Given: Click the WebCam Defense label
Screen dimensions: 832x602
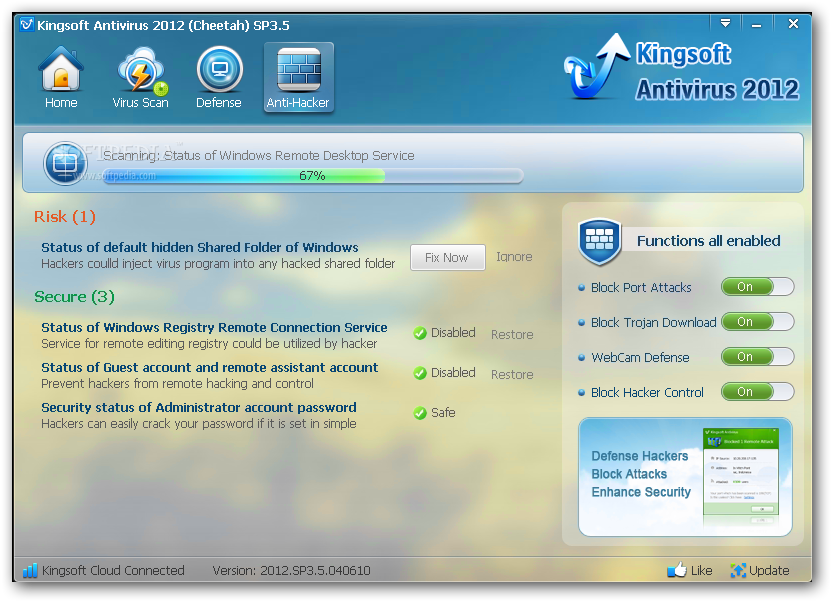Looking at the screenshot, I should (640, 357).
